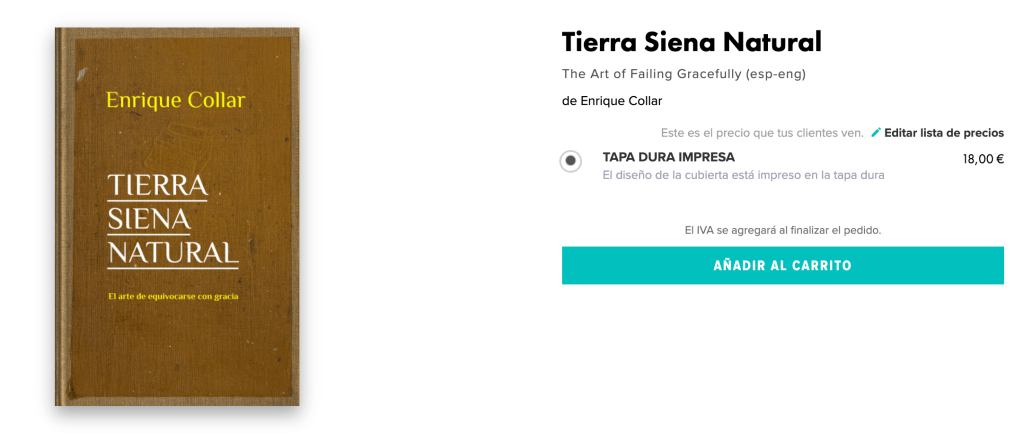Click the Tierra Siena Natural product heading
1023x442 pixels.
(691, 42)
